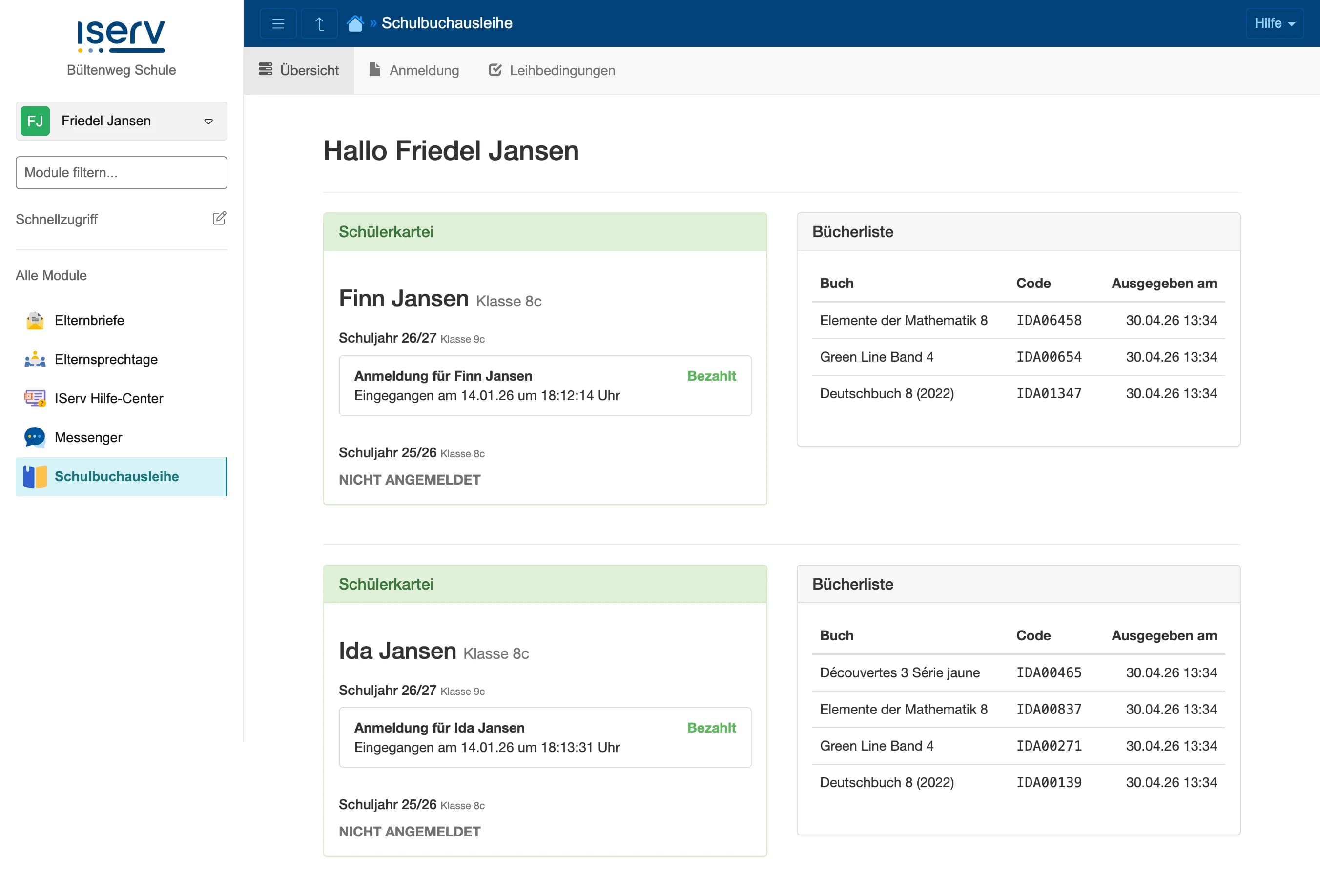Click the Elternsprechtage people icon
The image size is (1320, 896).
[x=35, y=359]
